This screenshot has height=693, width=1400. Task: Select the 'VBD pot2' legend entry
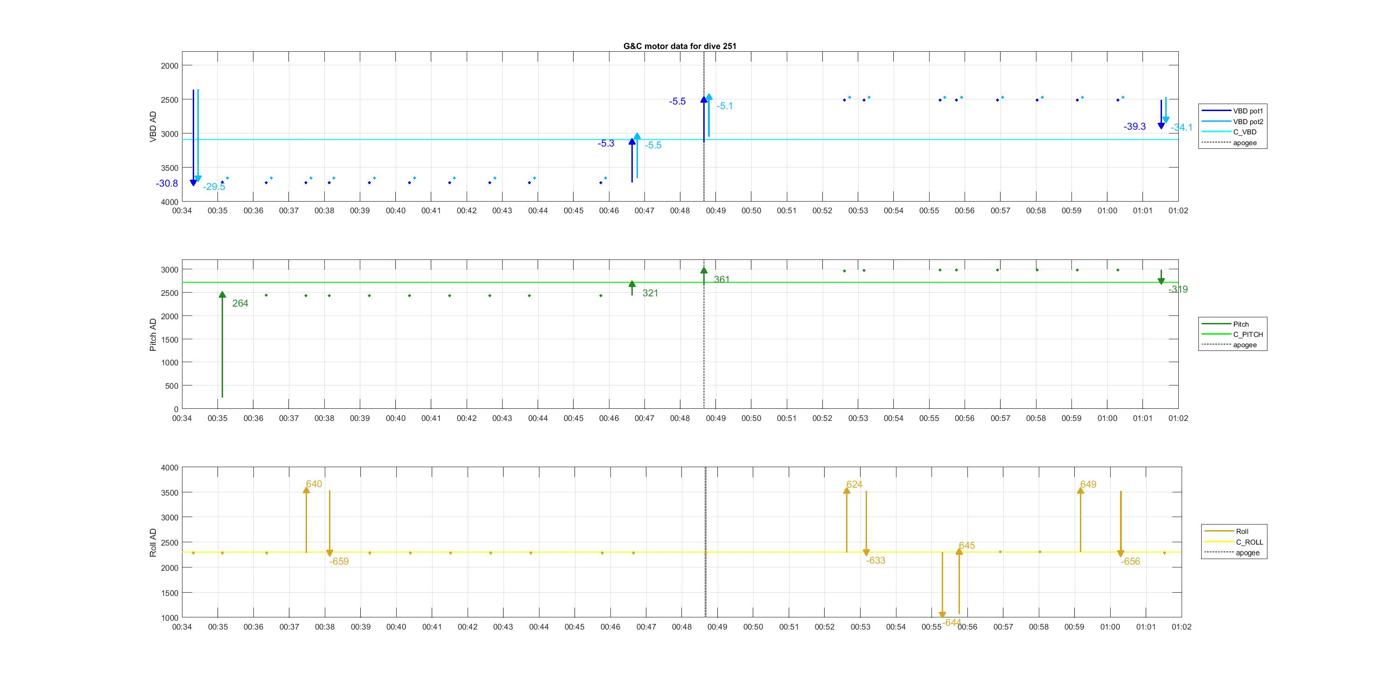(1235, 121)
